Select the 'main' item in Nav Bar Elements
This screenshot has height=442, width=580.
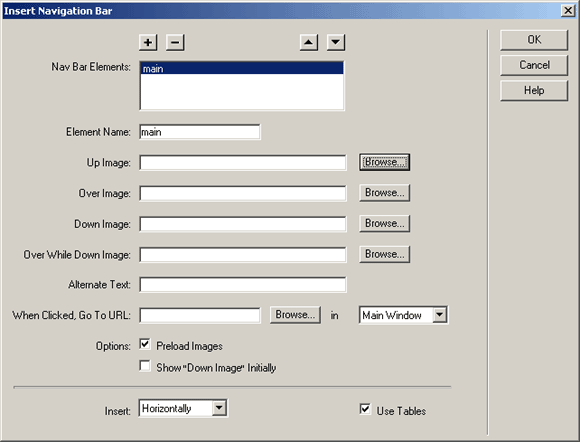click(242, 68)
